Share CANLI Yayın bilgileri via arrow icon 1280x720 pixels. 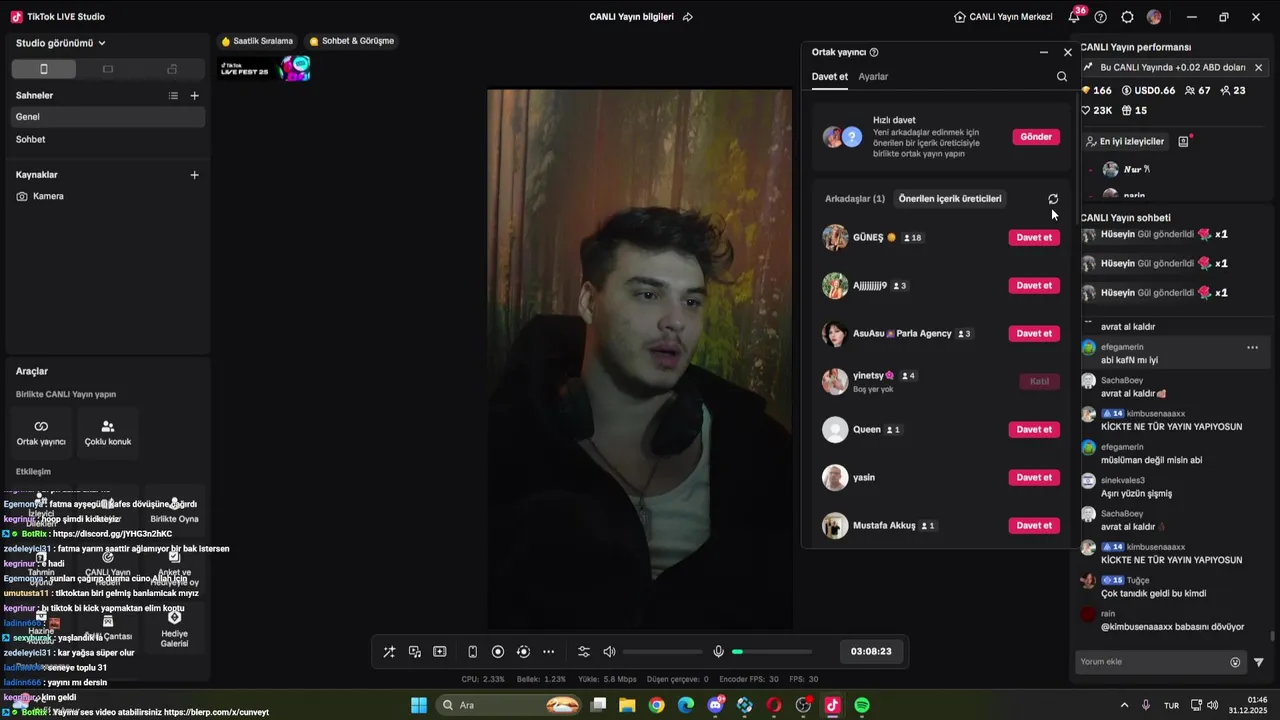pos(688,17)
